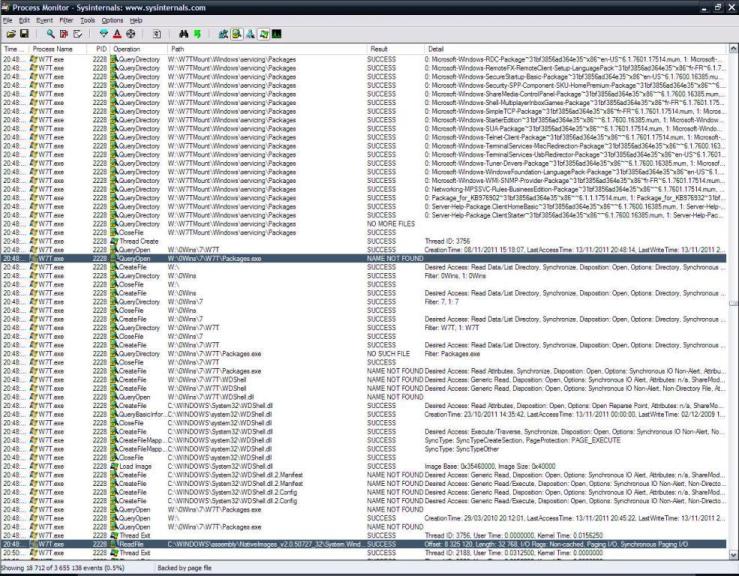Open the Edit menu
This screenshot has height=576, width=739.
24,20
